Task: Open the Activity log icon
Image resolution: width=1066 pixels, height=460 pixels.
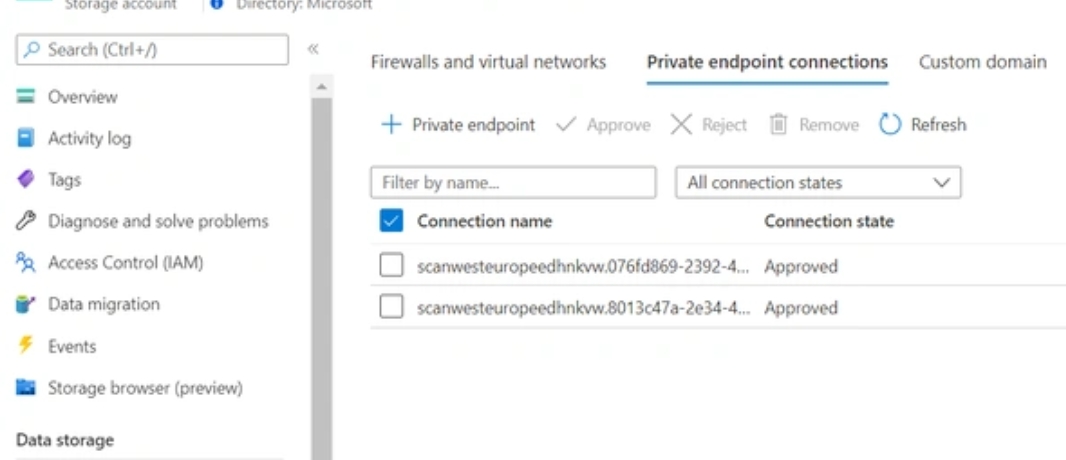Action: coord(27,139)
